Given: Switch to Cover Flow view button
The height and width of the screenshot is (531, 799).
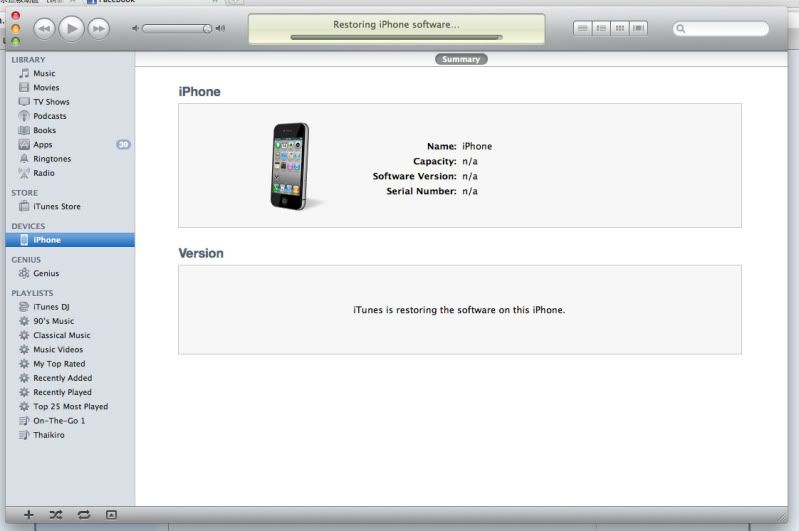Looking at the screenshot, I should point(638,28).
